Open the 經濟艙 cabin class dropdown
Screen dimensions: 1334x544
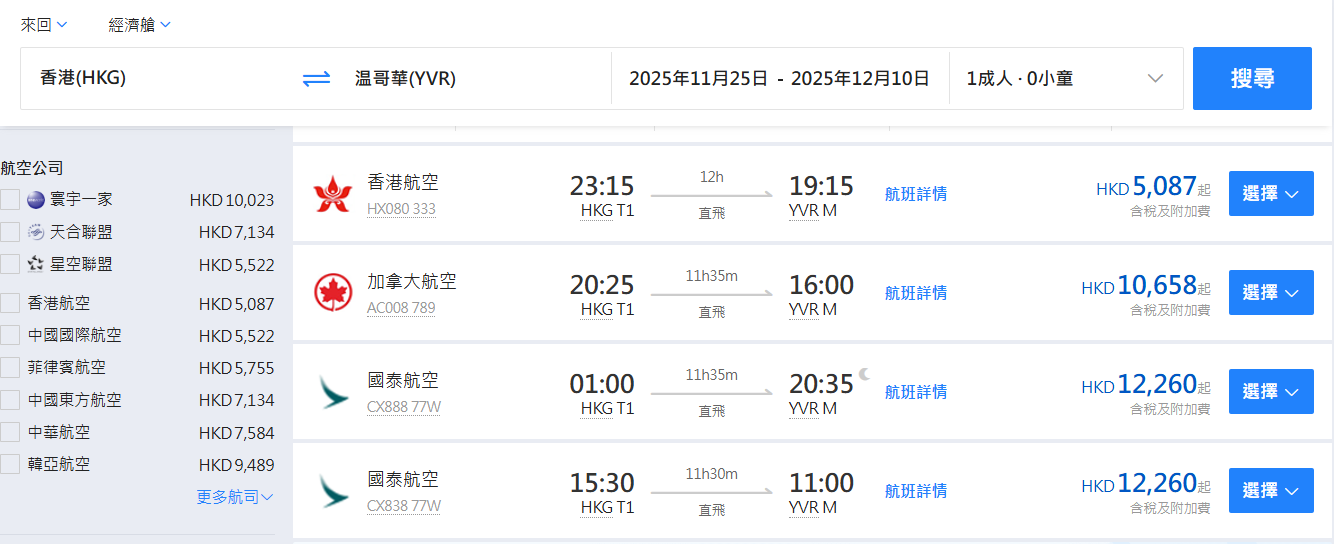click(139, 25)
